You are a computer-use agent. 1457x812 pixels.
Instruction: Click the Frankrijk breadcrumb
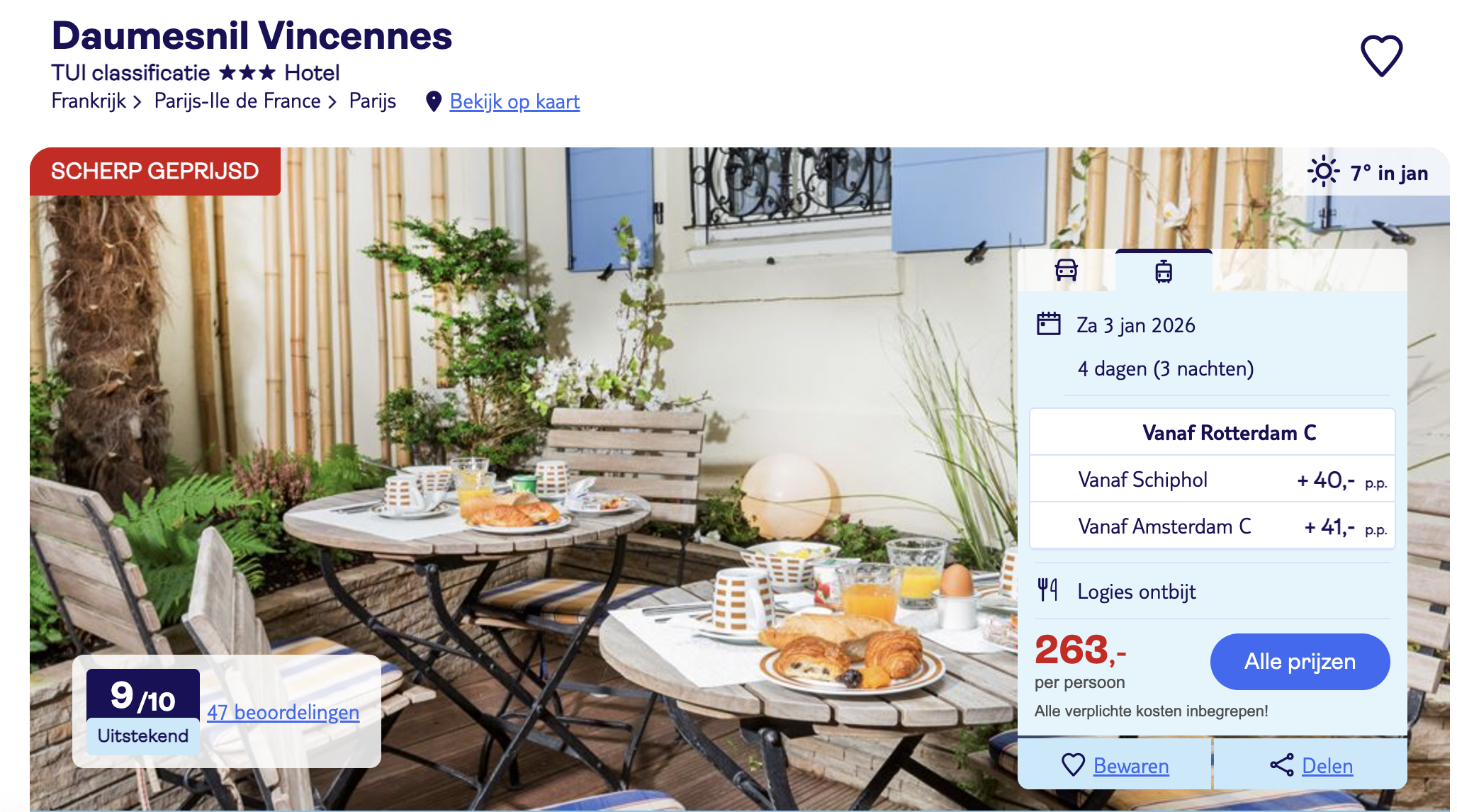[89, 101]
